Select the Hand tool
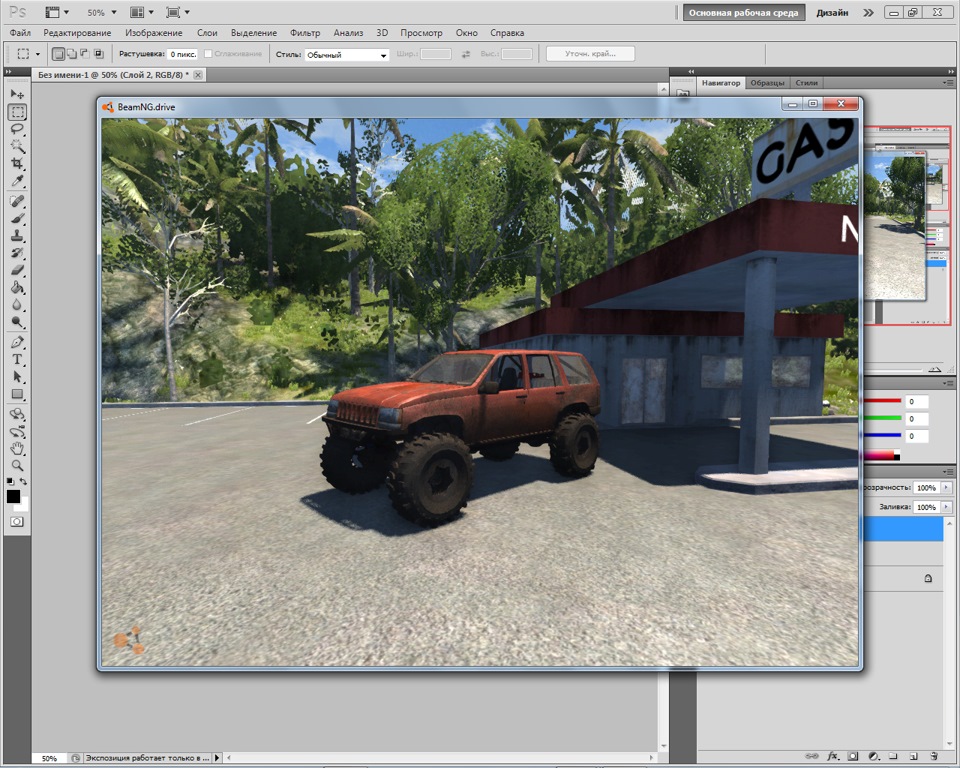The height and width of the screenshot is (768, 960). coord(17,448)
